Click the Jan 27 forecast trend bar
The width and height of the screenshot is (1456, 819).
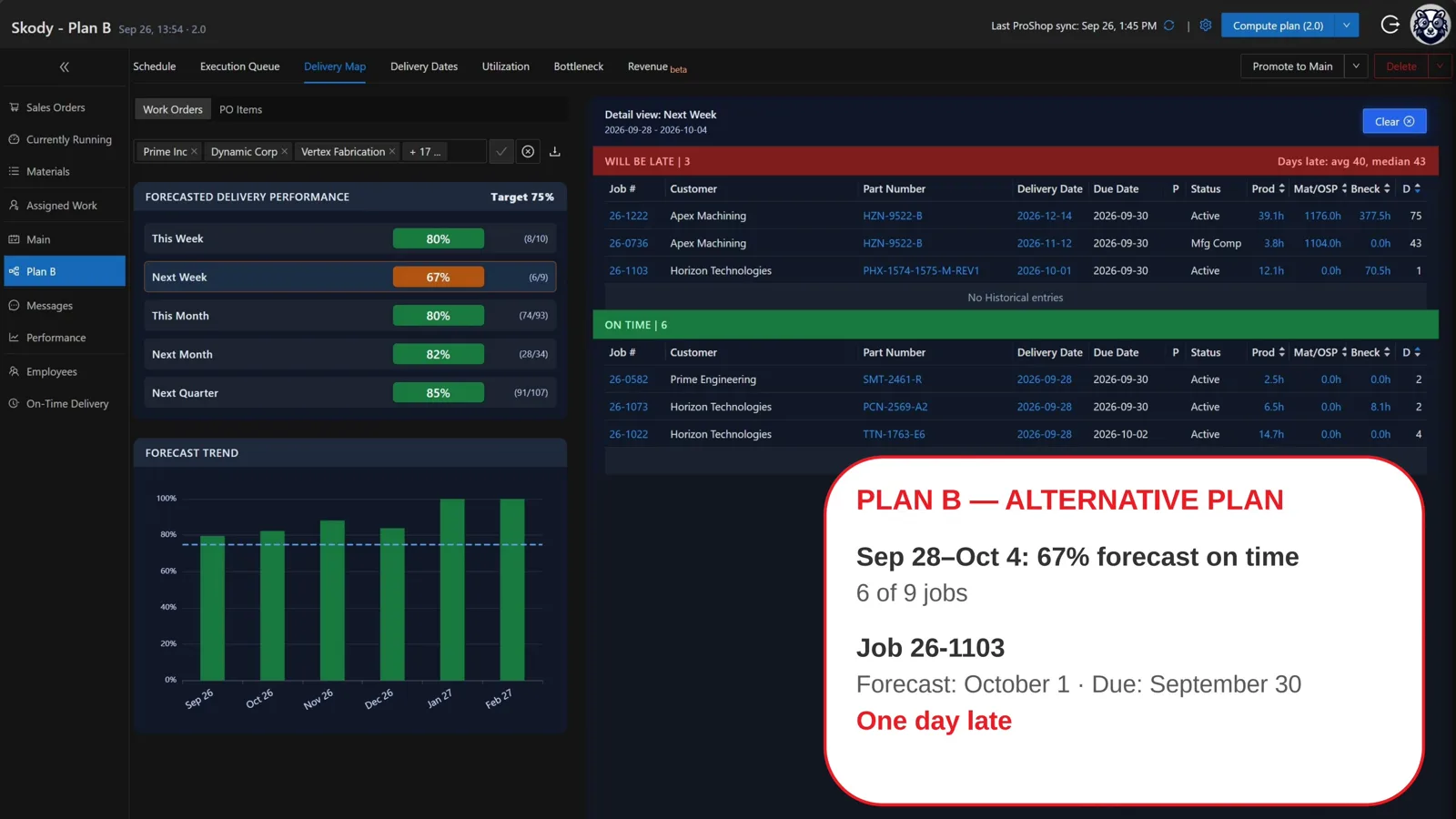click(452, 590)
